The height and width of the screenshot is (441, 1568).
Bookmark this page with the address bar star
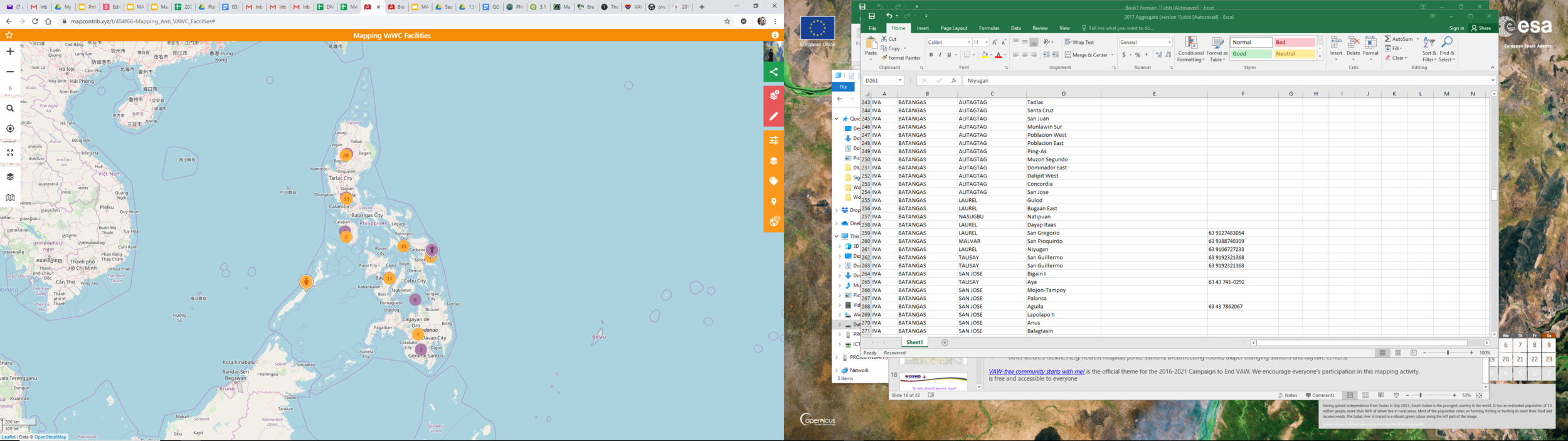(728, 21)
